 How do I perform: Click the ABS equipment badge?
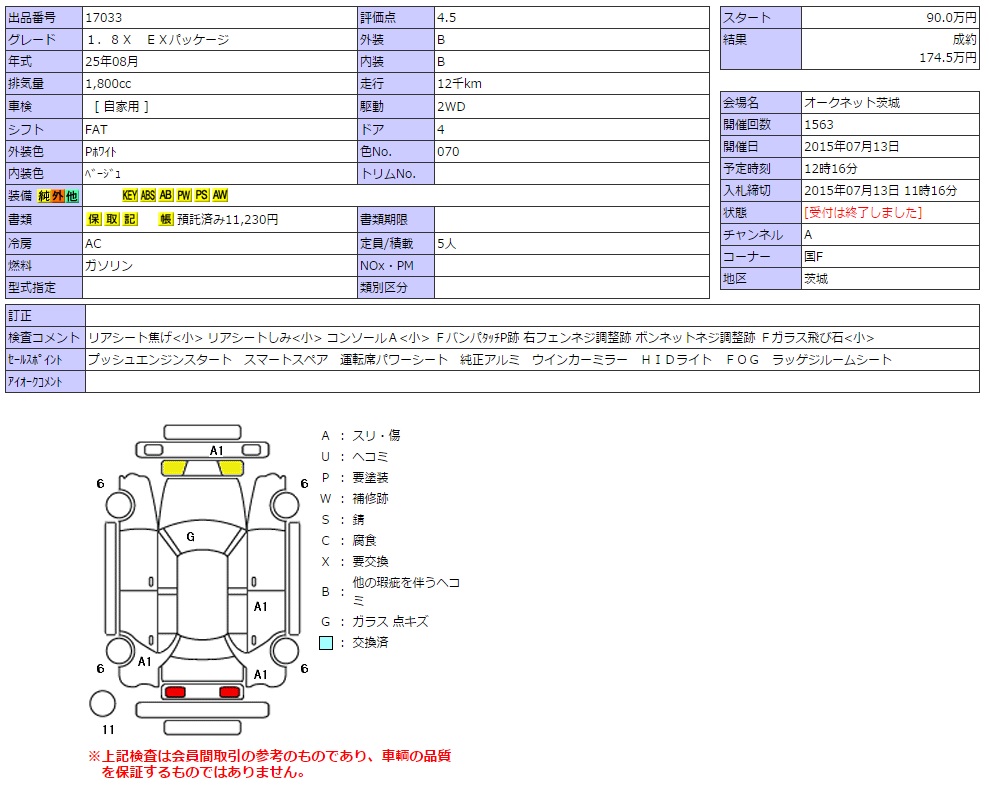pyautogui.click(x=148, y=196)
